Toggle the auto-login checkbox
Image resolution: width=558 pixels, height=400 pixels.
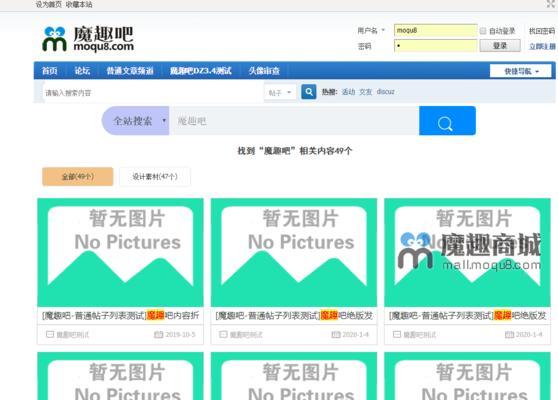(483, 31)
